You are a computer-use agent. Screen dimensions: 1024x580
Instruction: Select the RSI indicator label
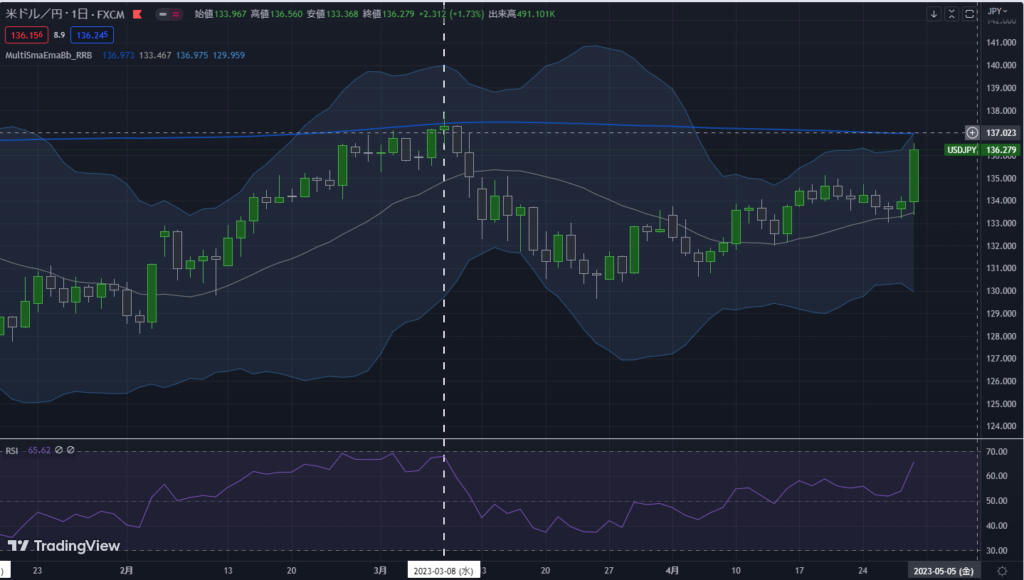coord(14,450)
